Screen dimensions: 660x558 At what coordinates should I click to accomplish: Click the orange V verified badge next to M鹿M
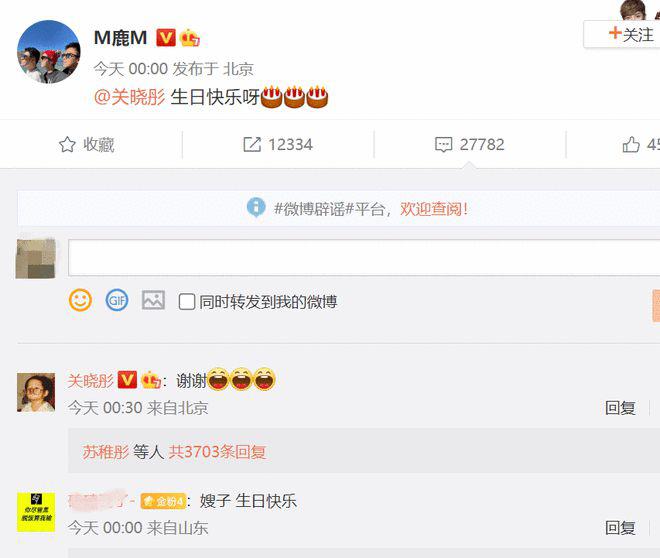pyautogui.click(x=166, y=37)
